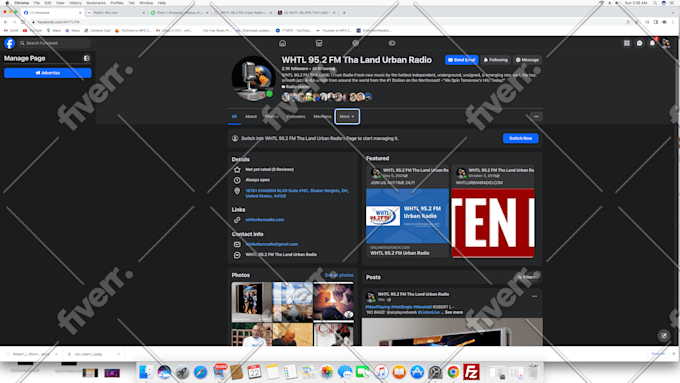Viewport: 680px width, 383px height.
Task: Open the notifications bell icon
Action: (652, 43)
